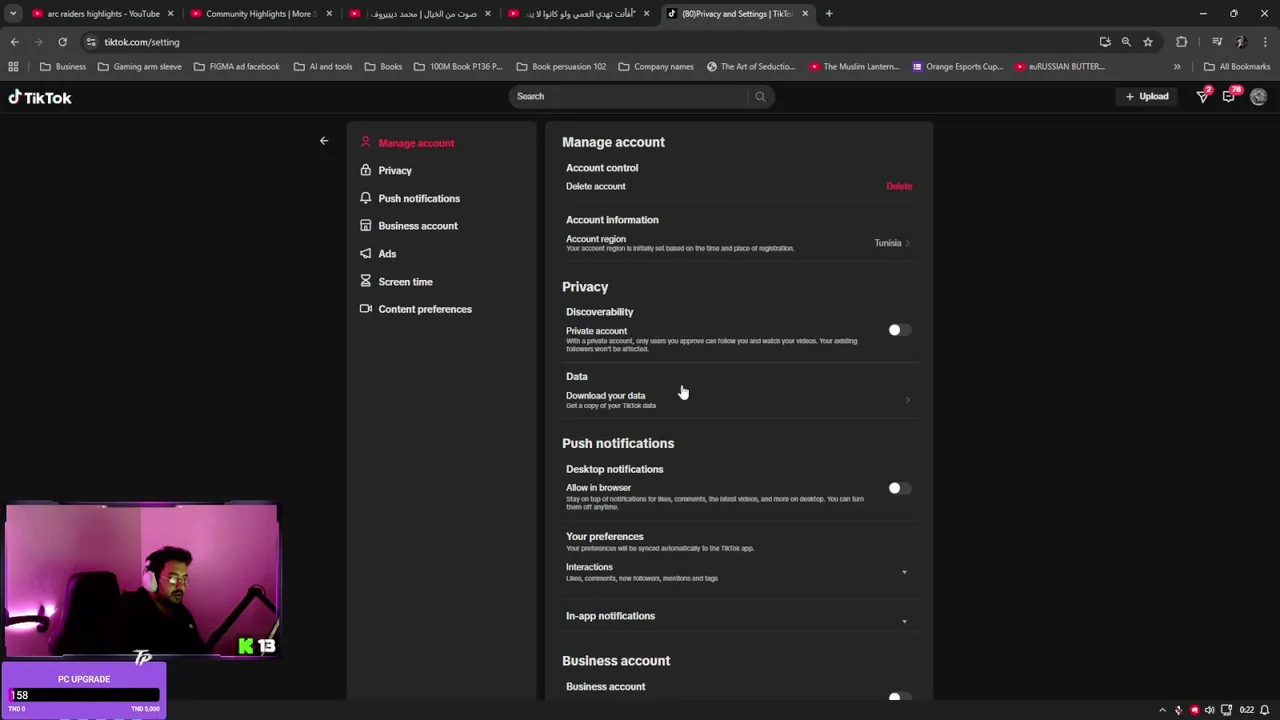Click the webcam overlay thumbnail
Screen dimensions: 1280x720
tap(141, 580)
